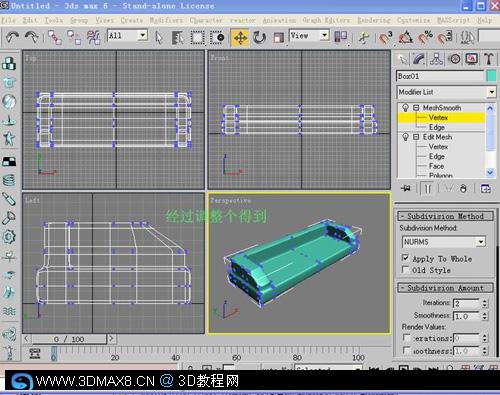Switch to the Motion command panel tab
The height and width of the screenshot is (395, 500).
(x=454, y=59)
